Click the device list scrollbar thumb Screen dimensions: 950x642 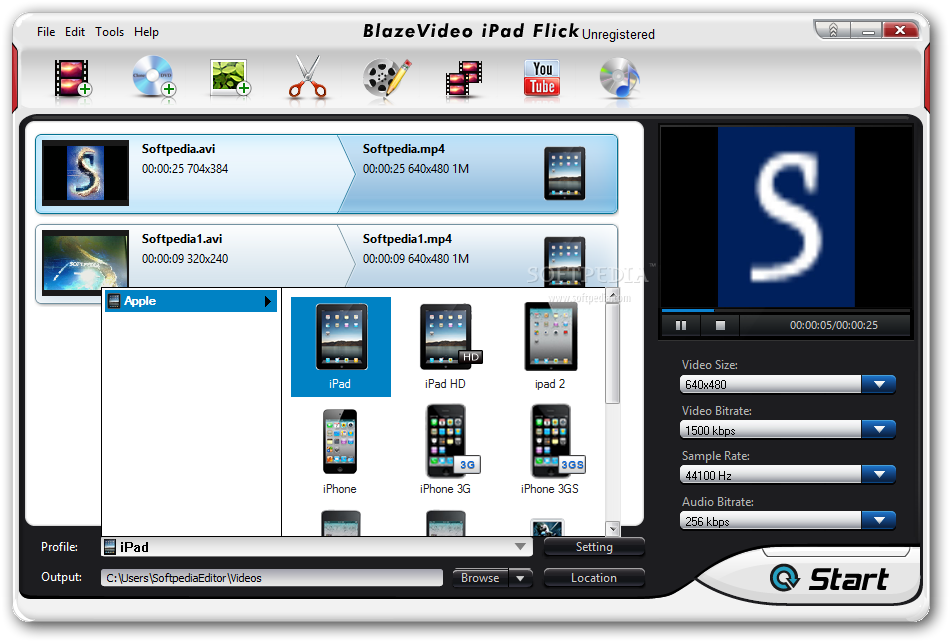point(613,352)
